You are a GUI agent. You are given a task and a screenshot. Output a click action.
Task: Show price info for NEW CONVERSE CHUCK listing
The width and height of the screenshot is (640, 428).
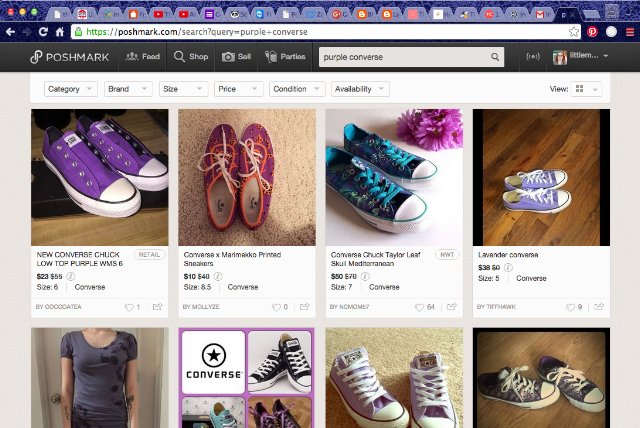[71, 276]
